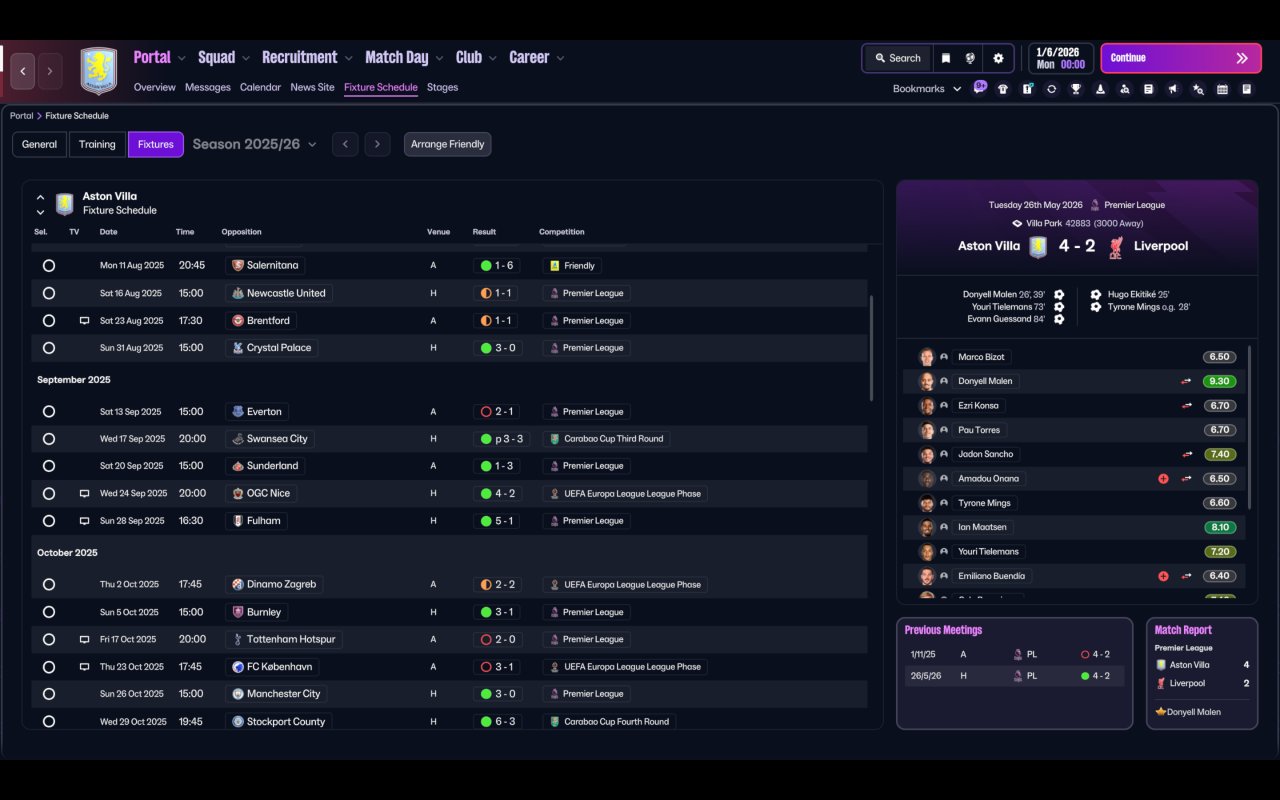Image resolution: width=1280 pixels, height=800 pixels.
Task: Click the Portal breadcrumb link
Action: click(x=21, y=116)
